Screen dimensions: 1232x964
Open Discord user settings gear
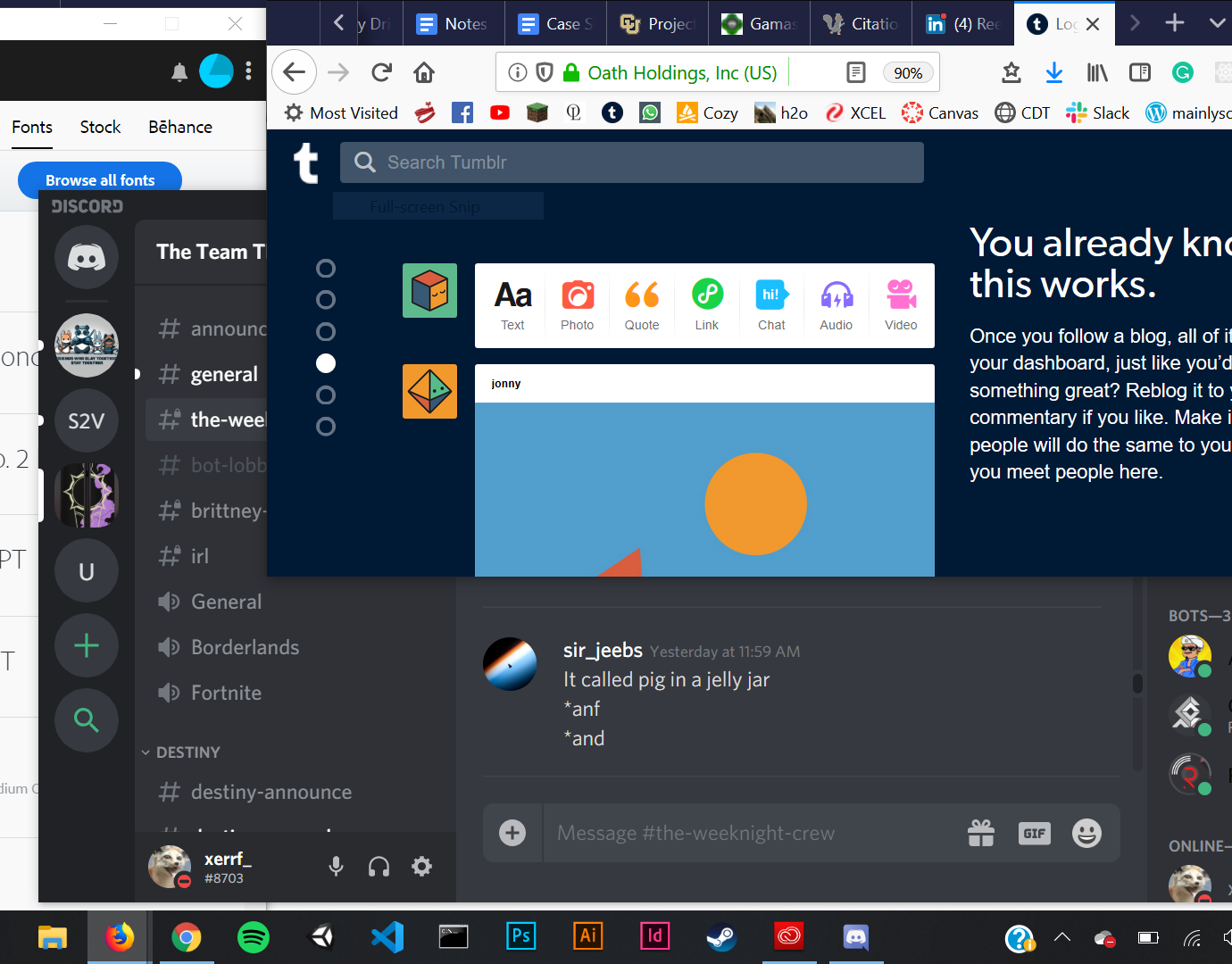[421, 866]
